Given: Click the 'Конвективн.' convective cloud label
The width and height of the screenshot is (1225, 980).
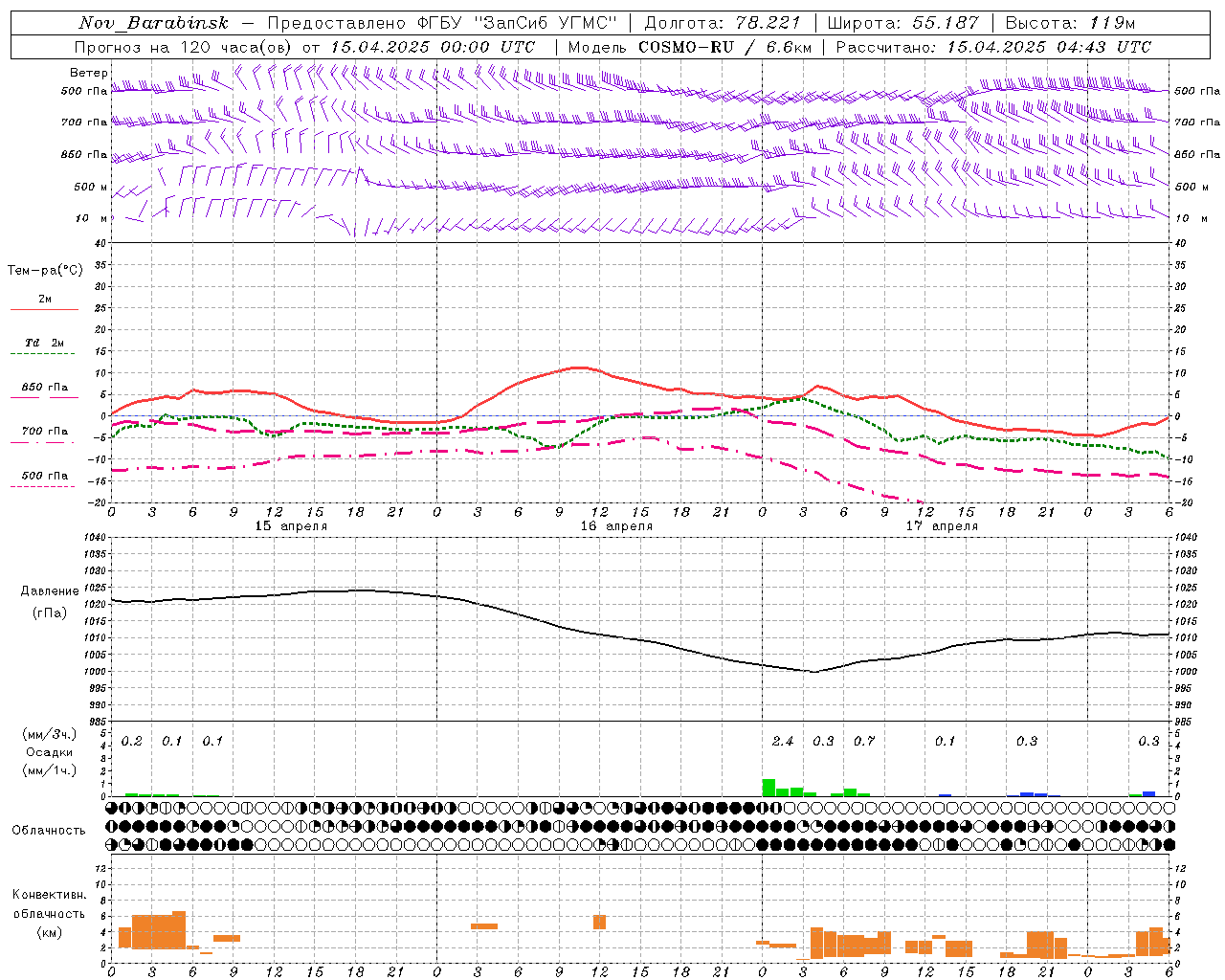Looking at the screenshot, I should point(50,895).
